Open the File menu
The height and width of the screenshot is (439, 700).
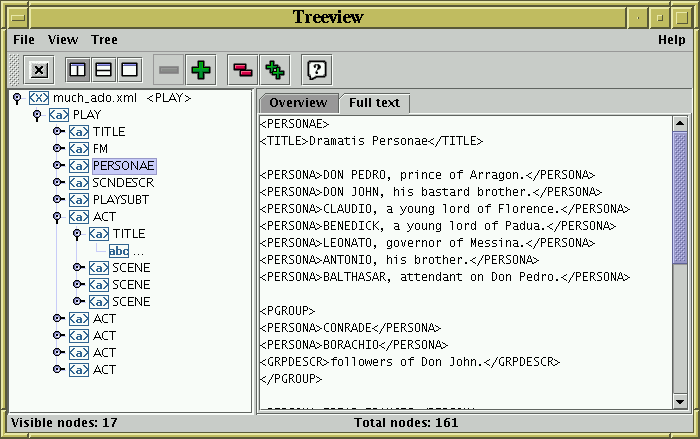(x=24, y=40)
